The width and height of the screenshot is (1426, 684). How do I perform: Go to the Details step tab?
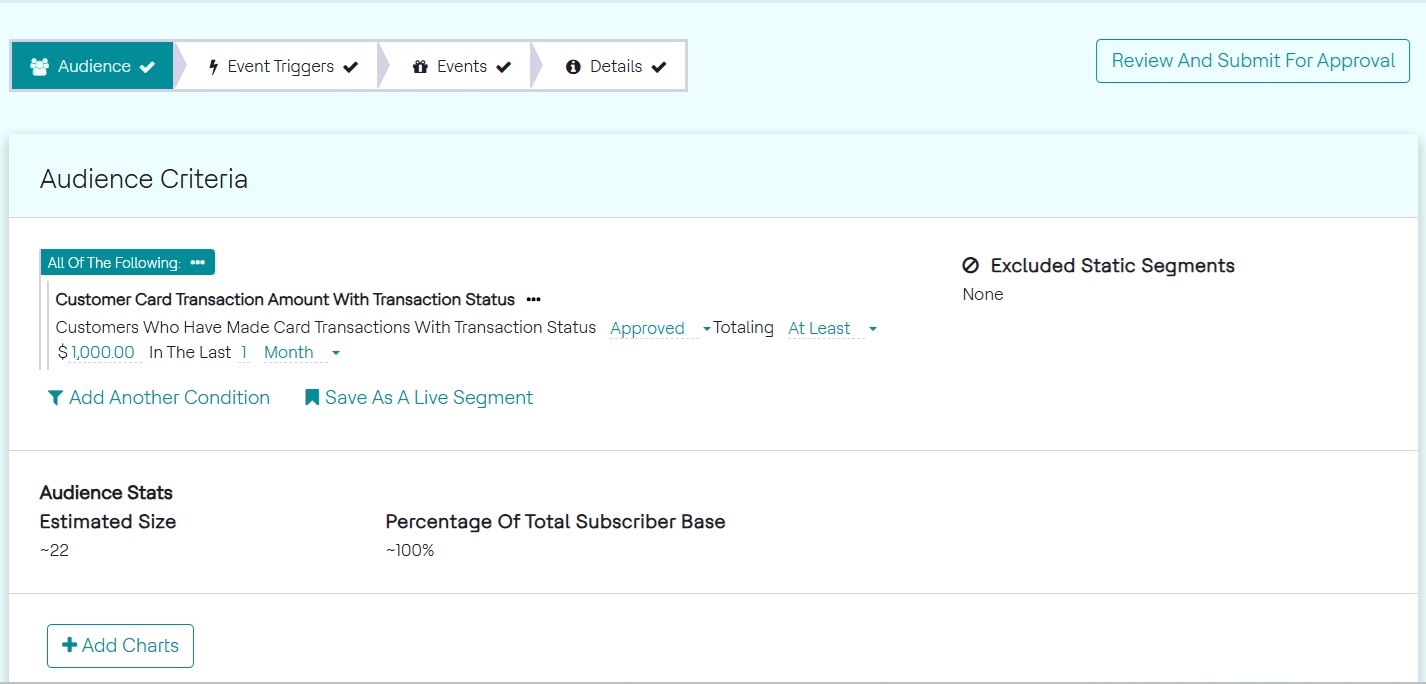[x=615, y=67]
